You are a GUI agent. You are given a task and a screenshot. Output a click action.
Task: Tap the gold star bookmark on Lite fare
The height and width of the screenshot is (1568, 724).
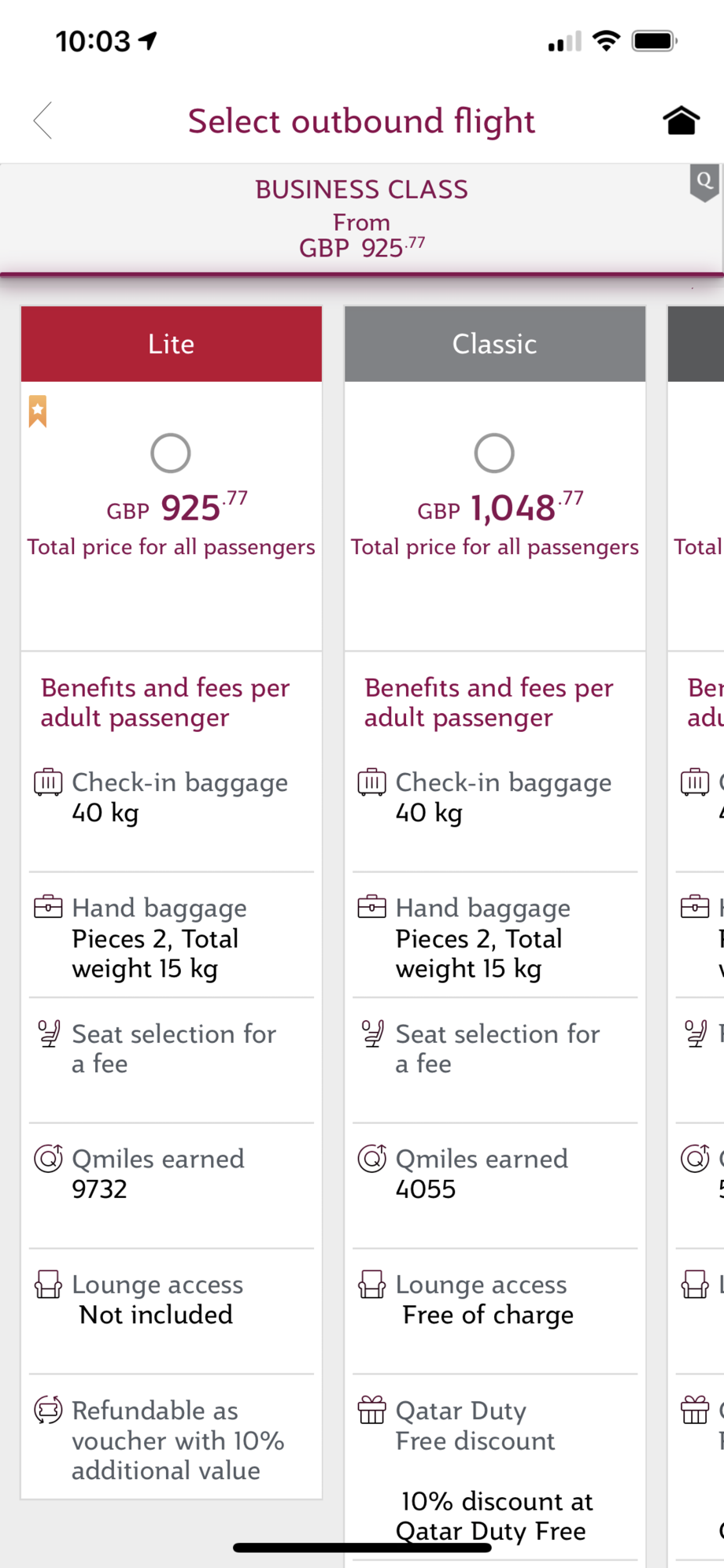pyautogui.click(x=38, y=411)
